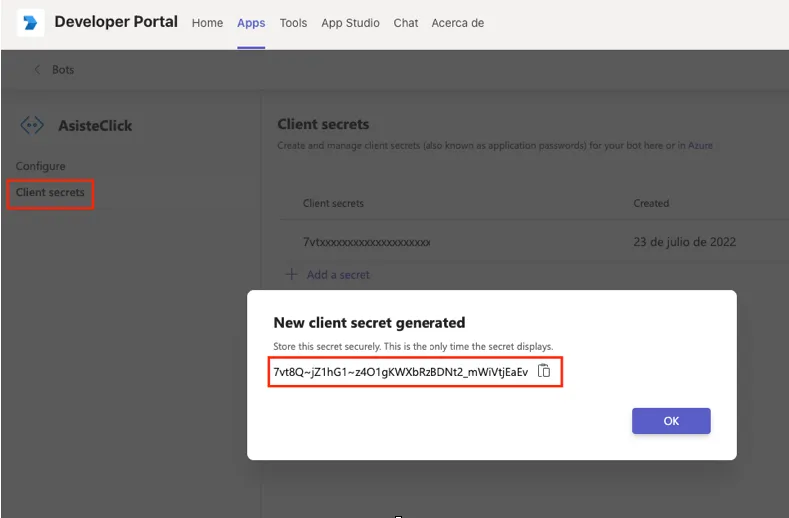Copy the generated secret with clipboard icon
The image size is (789, 518).
pos(544,371)
